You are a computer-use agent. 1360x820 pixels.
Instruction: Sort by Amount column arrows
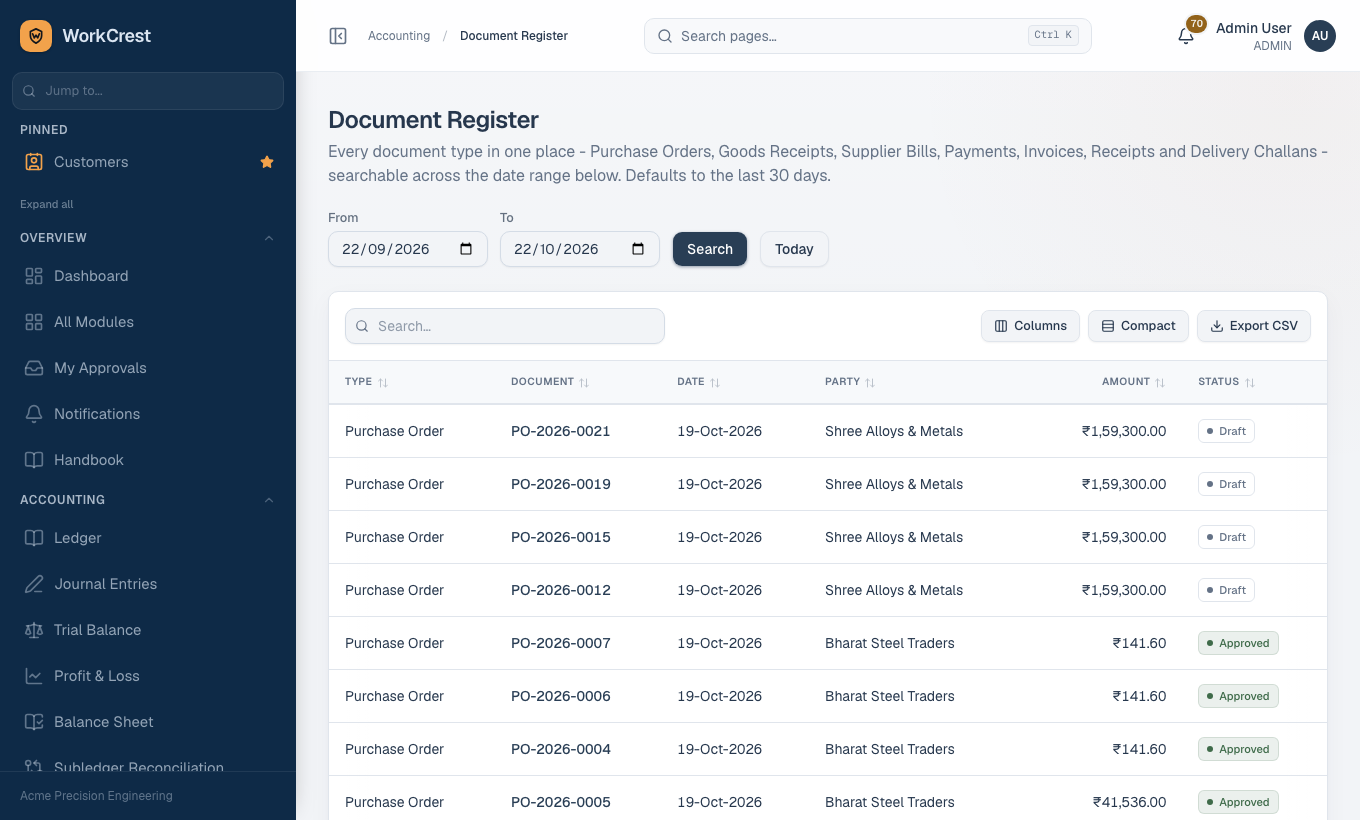click(x=1160, y=382)
